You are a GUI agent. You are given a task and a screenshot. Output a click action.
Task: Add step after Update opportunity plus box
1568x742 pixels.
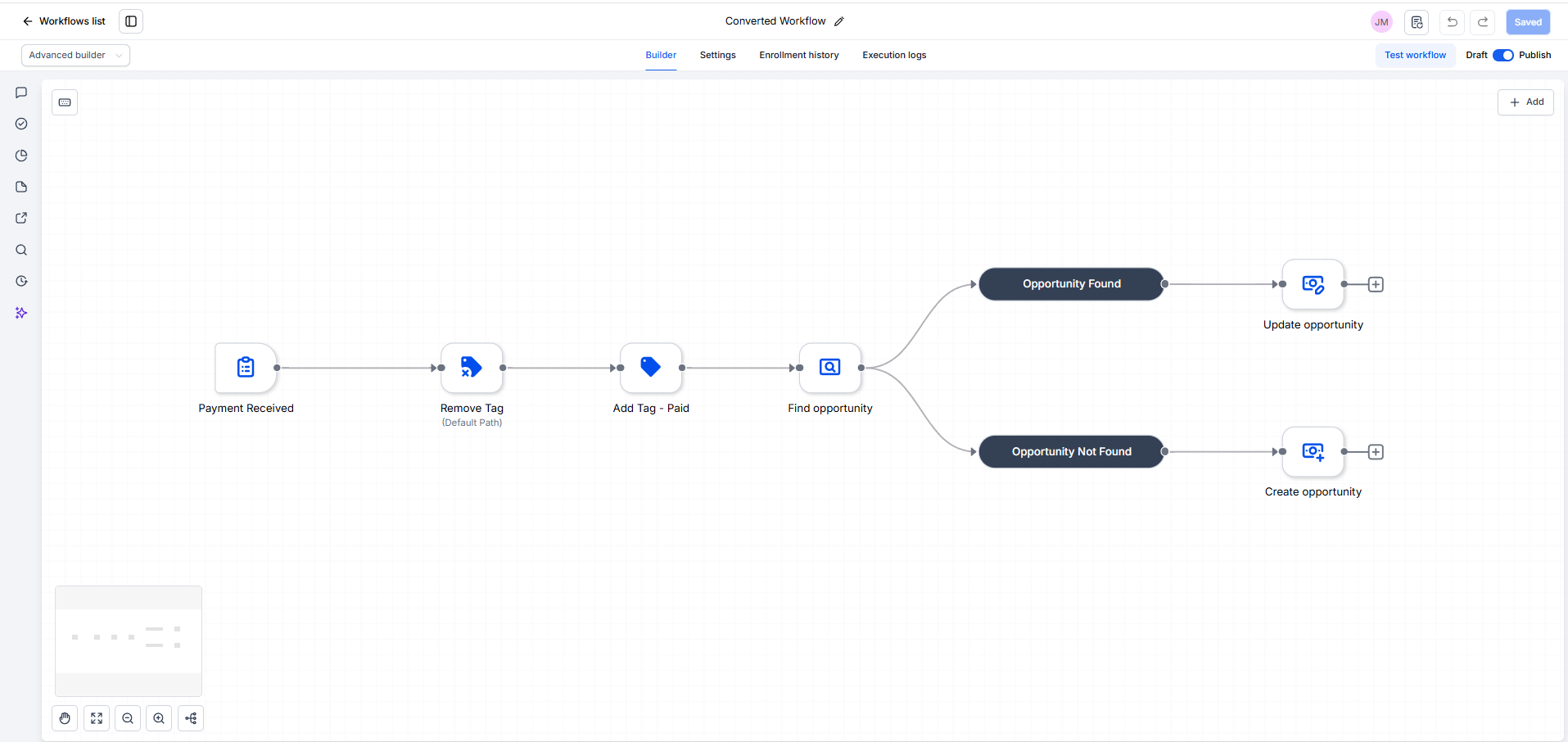click(x=1376, y=284)
